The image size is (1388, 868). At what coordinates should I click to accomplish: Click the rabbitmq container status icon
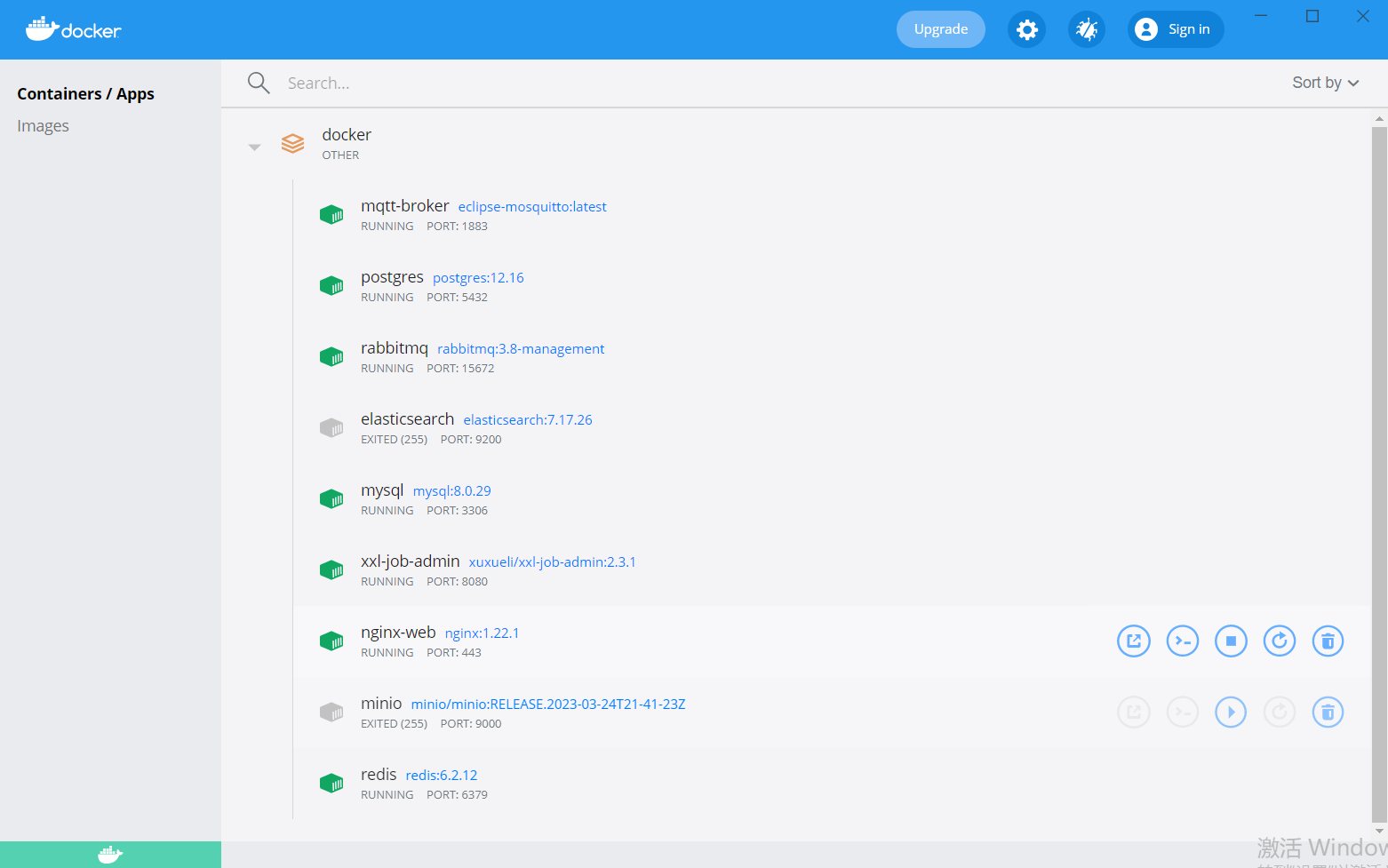click(x=331, y=356)
